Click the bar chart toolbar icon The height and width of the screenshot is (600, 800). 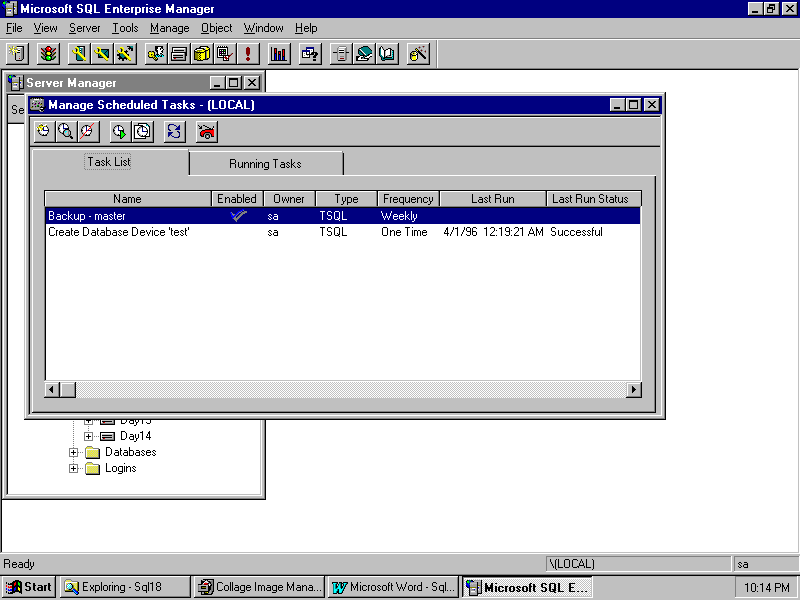click(x=279, y=54)
